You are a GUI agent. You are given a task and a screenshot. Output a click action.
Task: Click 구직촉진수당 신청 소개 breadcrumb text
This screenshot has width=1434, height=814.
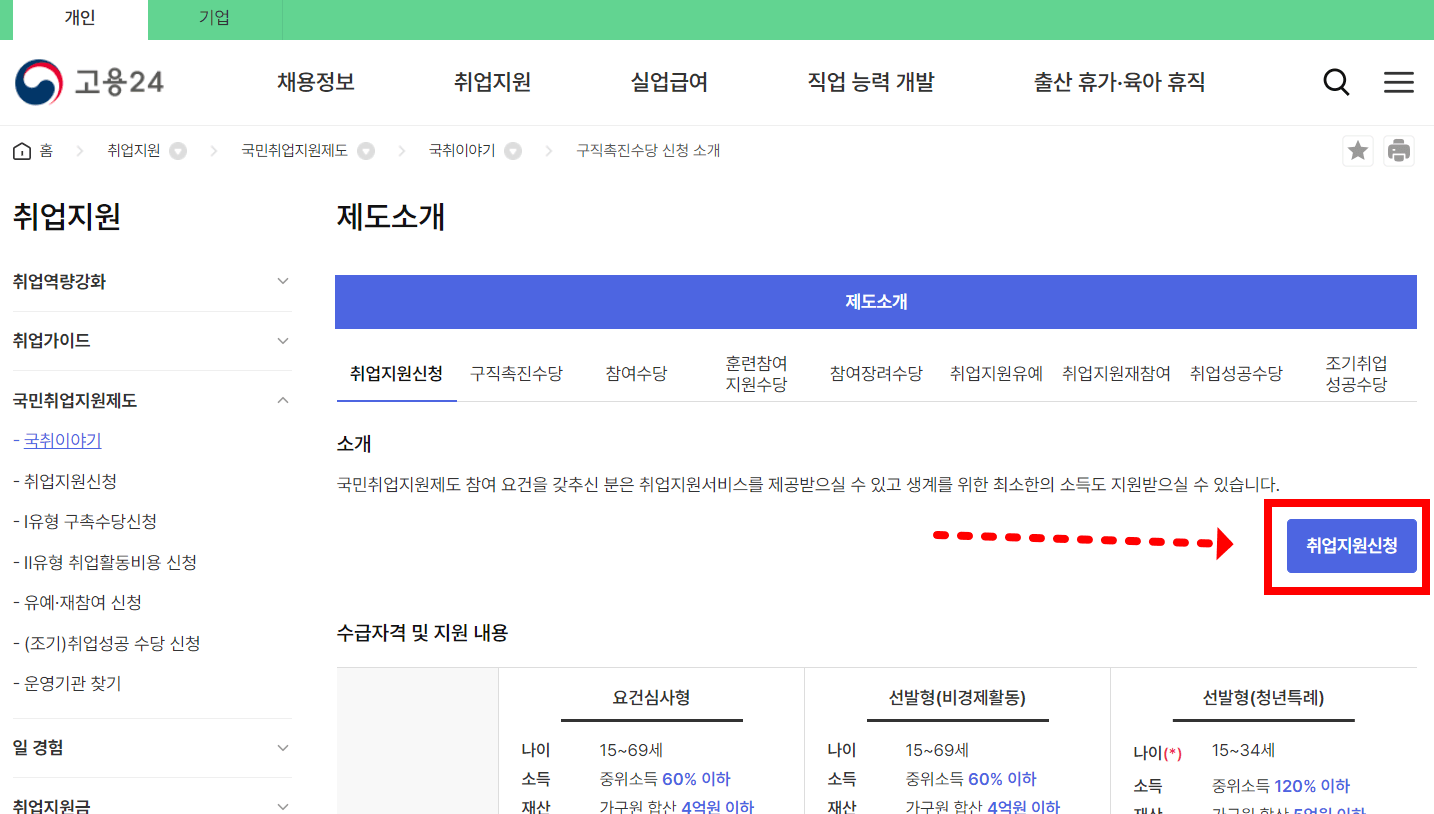(x=648, y=151)
